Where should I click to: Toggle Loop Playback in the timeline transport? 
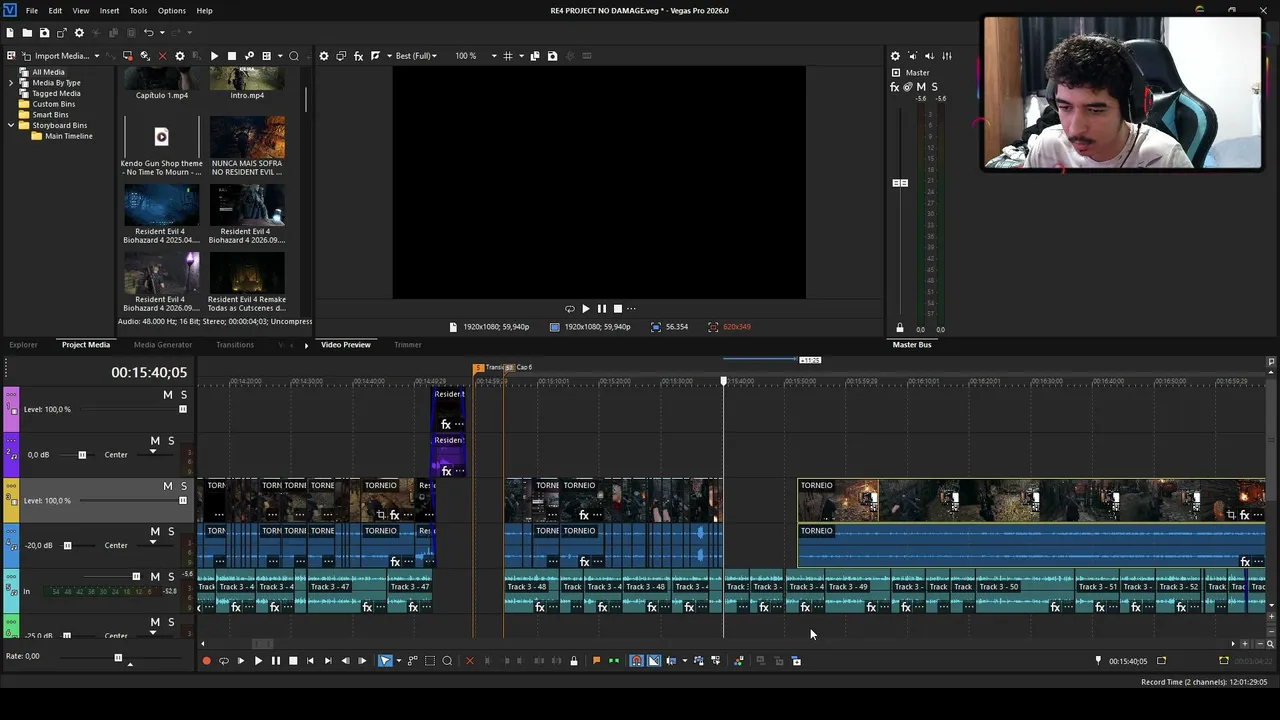223,661
